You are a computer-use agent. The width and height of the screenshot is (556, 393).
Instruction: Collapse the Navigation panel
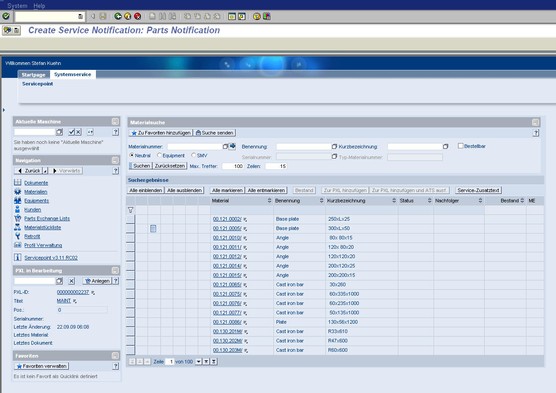pyautogui.click(x=115, y=160)
